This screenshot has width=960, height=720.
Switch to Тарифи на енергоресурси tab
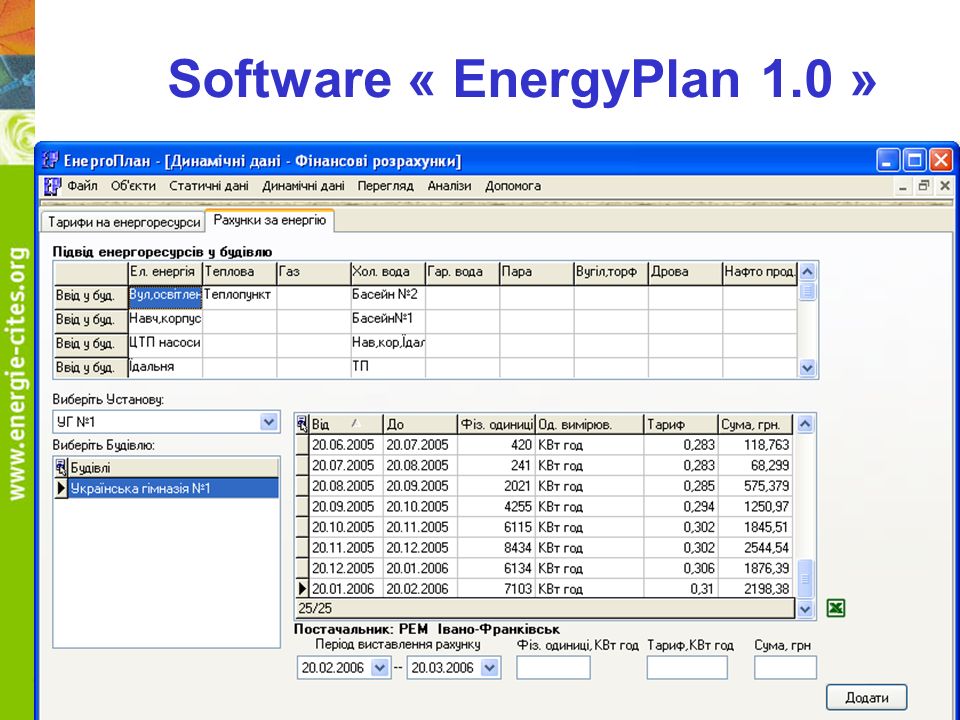click(x=124, y=222)
